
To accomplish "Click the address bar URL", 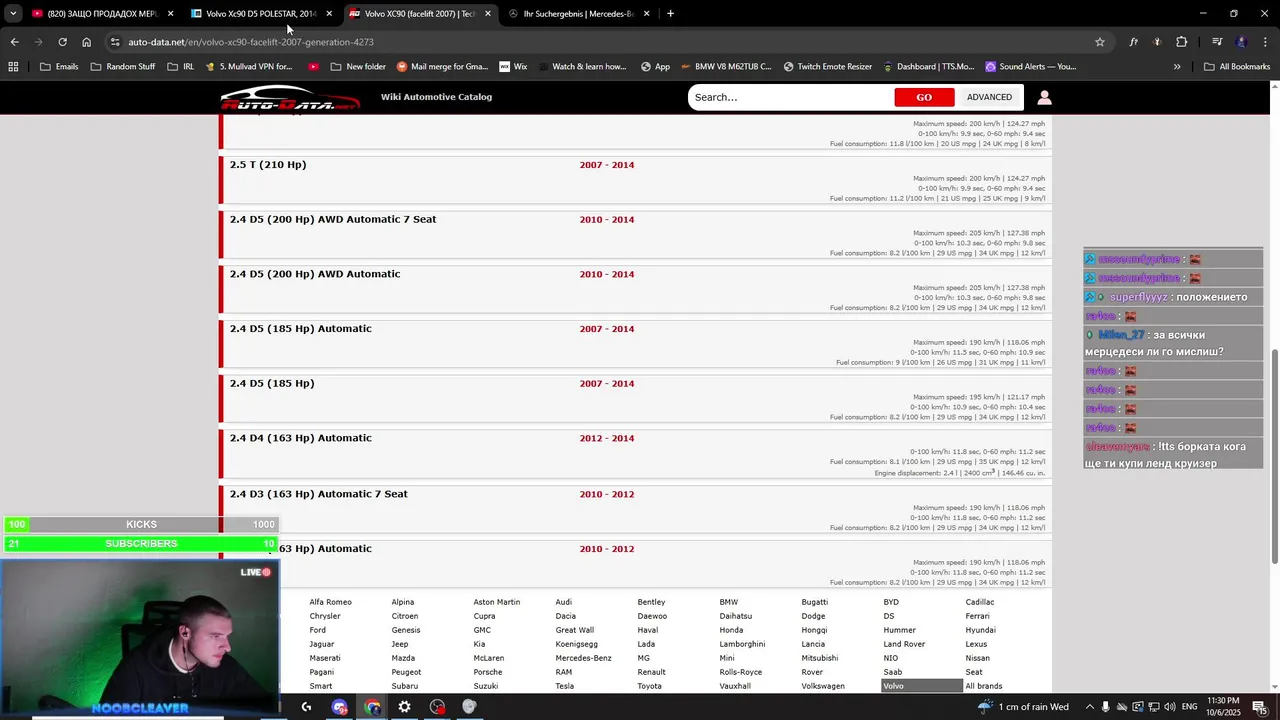I will pyautogui.click(x=250, y=42).
